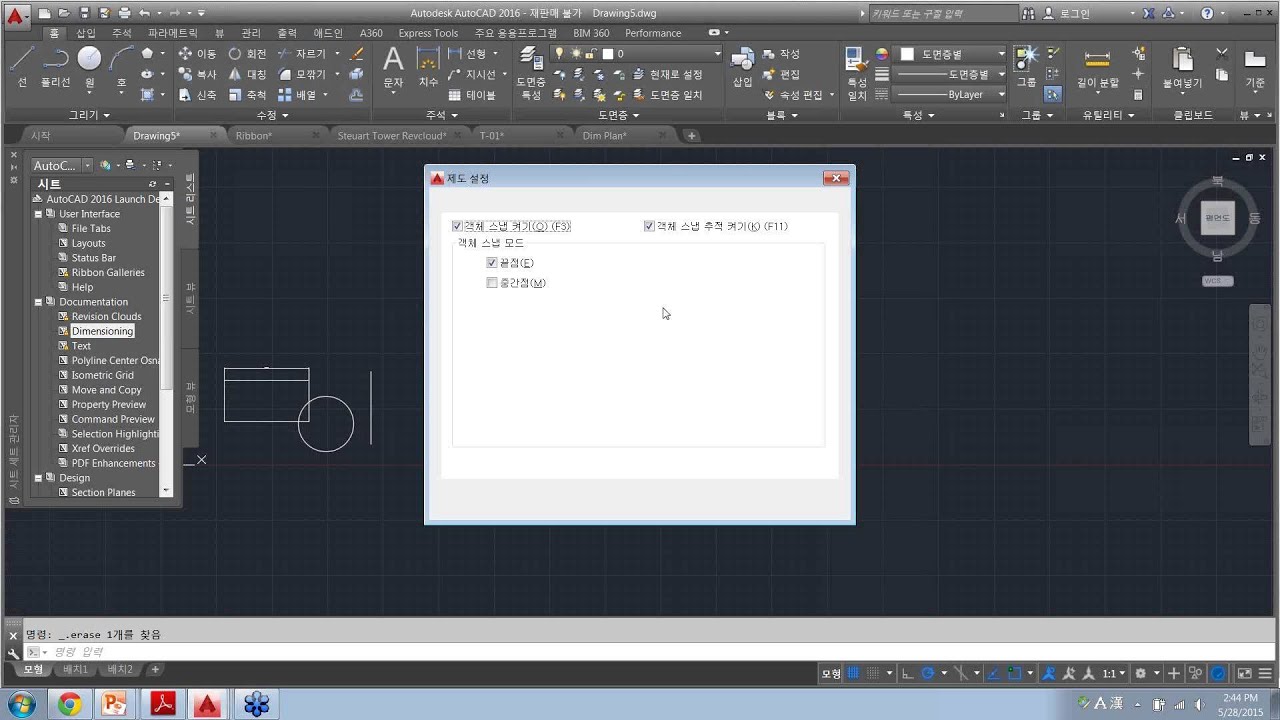Click the 속성 편집 (Edit Attributes) button
Screen dimensions: 1280x720
point(794,95)
